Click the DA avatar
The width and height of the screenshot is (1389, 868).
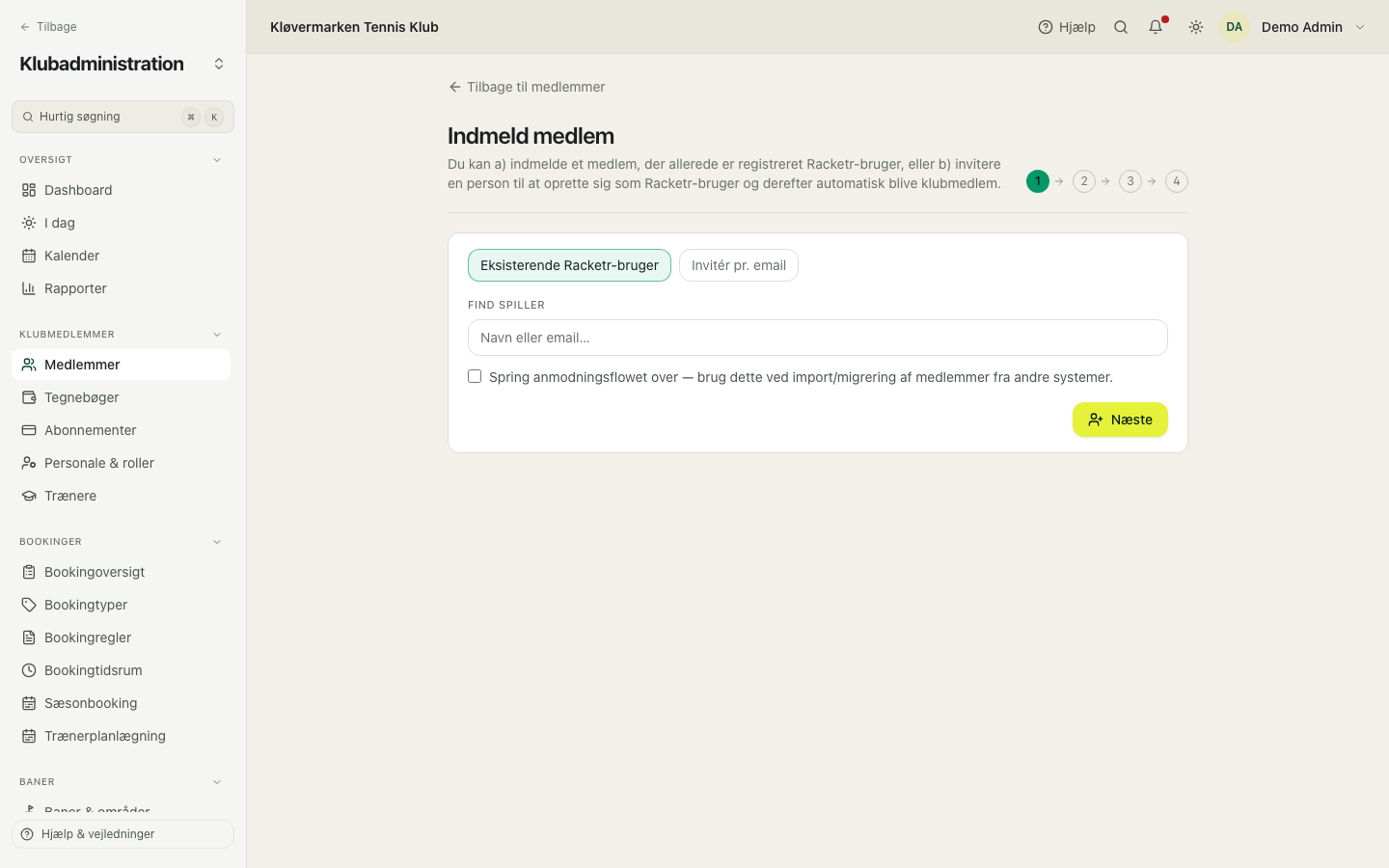click(1235, 27)
